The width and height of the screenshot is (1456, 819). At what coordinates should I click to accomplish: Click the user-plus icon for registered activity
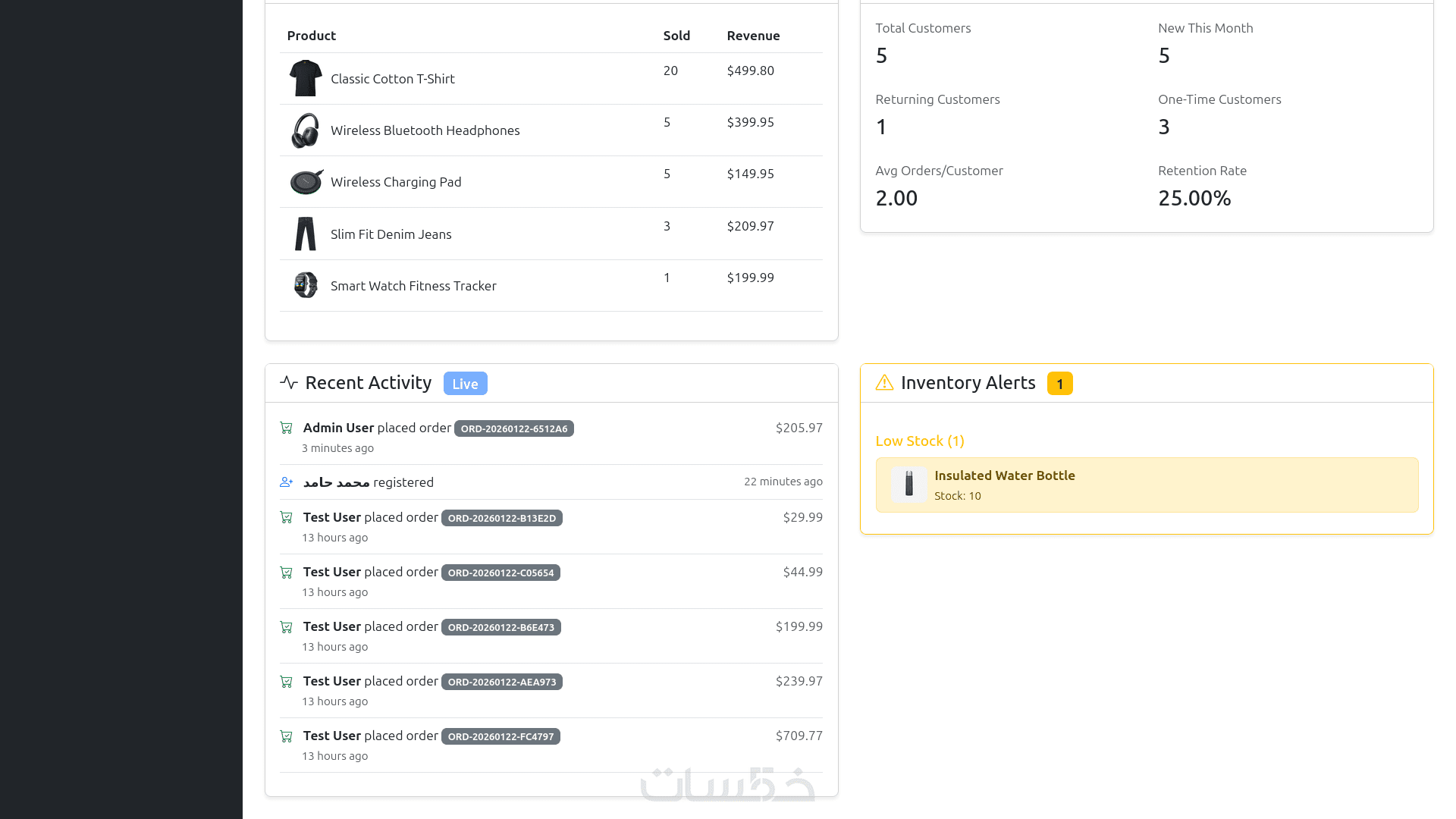pos(286,482)
